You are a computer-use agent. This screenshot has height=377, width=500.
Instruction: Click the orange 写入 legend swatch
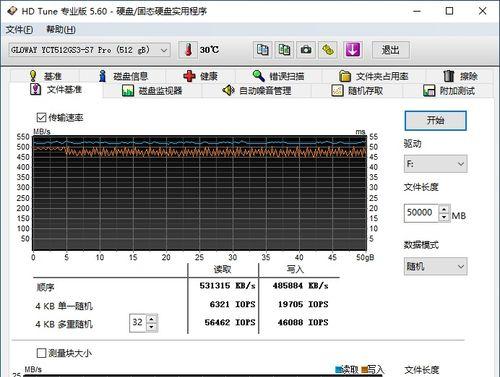click(364, 369)
